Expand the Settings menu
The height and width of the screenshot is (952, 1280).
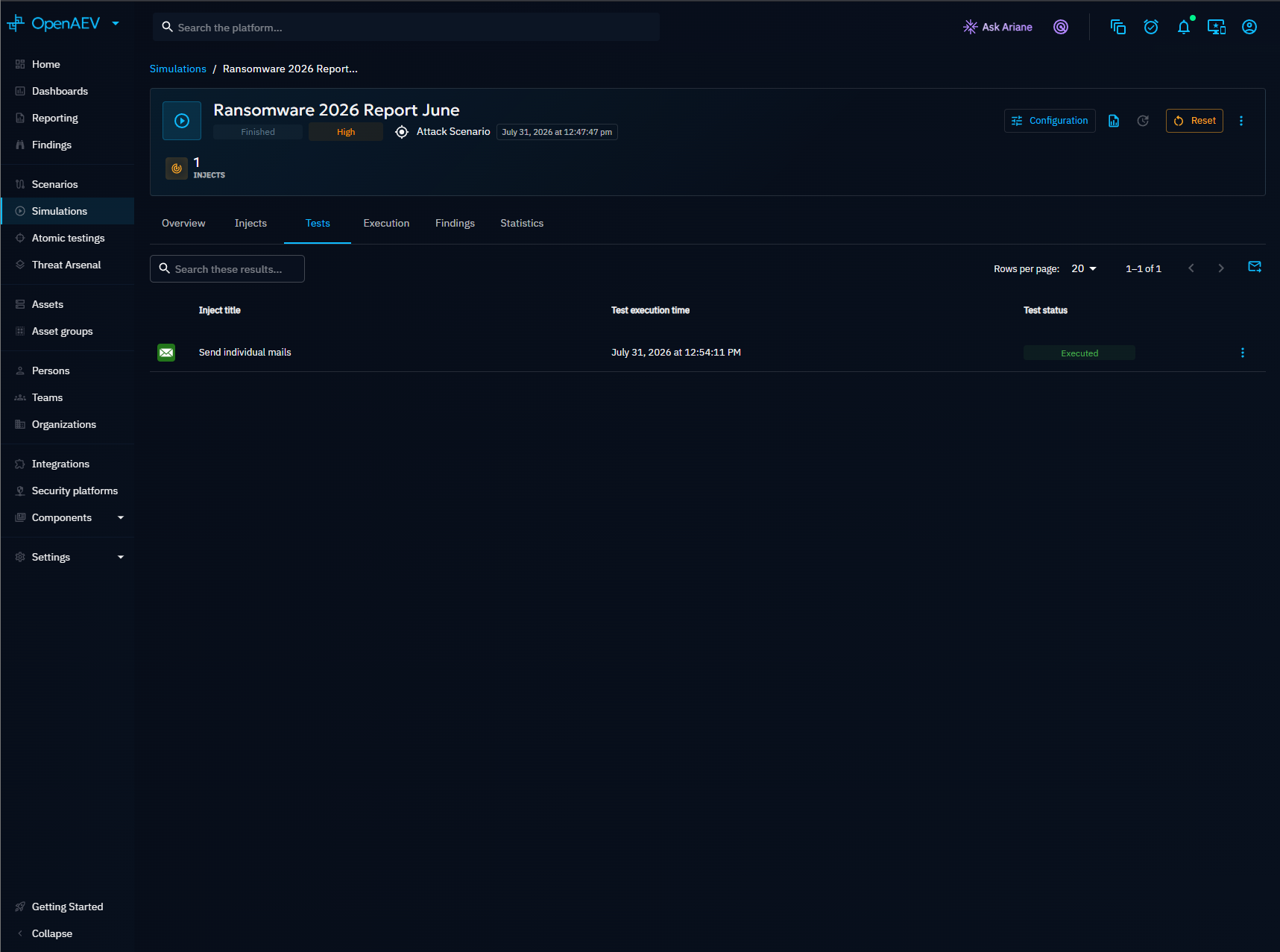(x=68, y=557)
